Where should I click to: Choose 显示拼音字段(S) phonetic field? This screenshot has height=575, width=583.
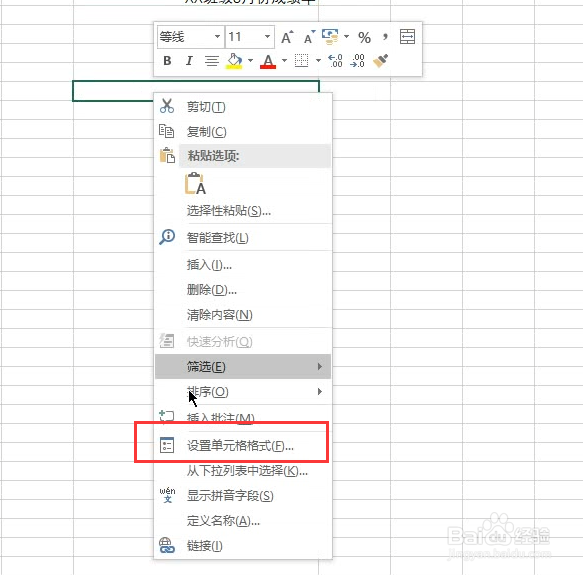pyautogui.click(x=243, y=495)
